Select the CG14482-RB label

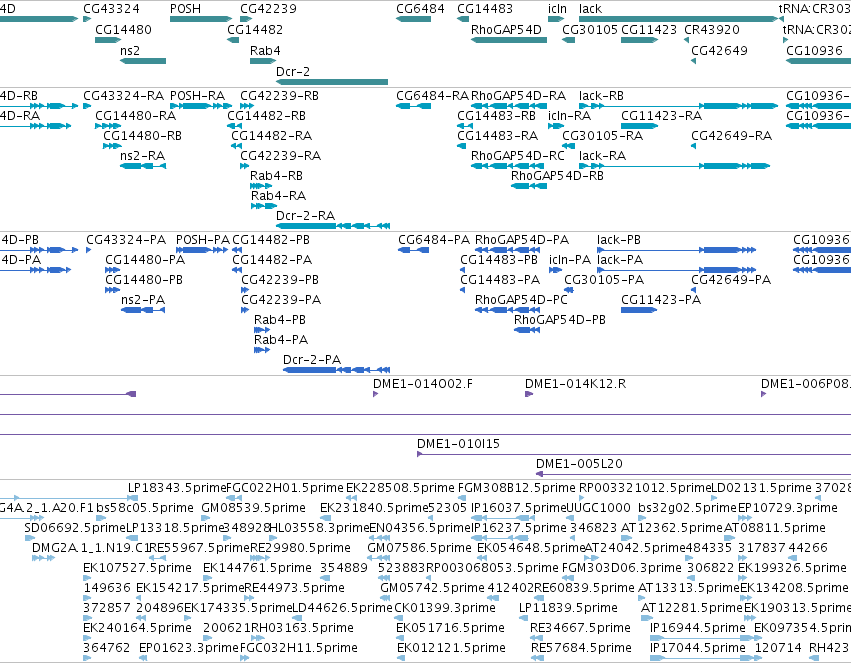click(x=266, y=116)
